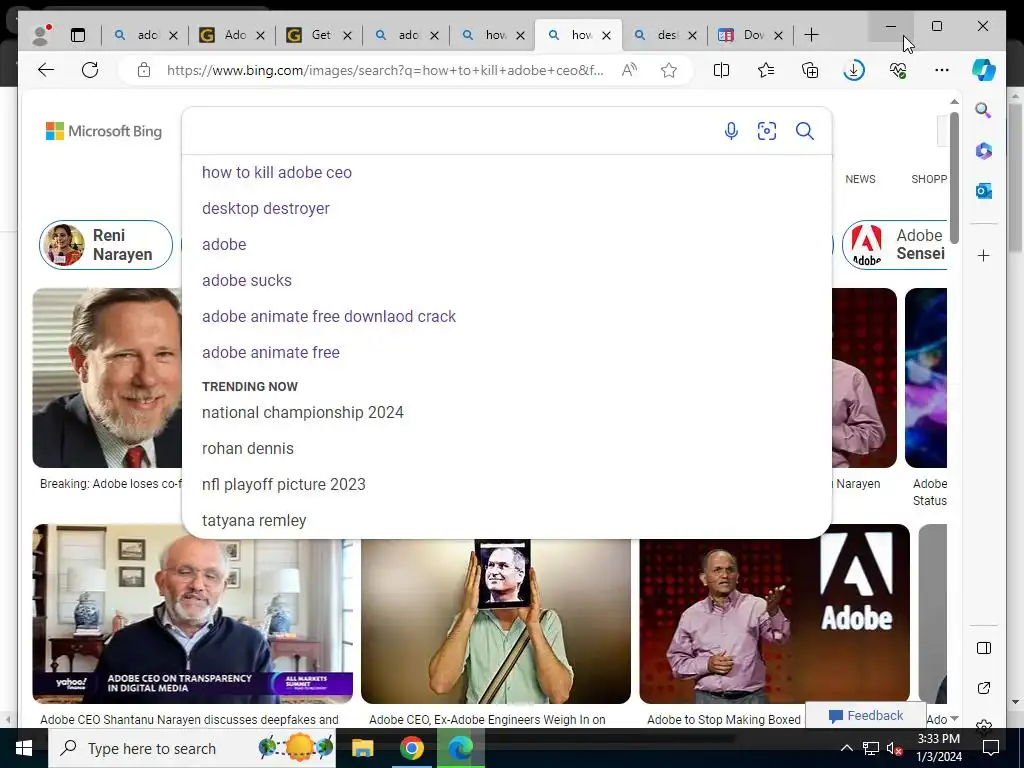
Task: Open Microsoft 365 sidebar icon
Action: point(984,151)
